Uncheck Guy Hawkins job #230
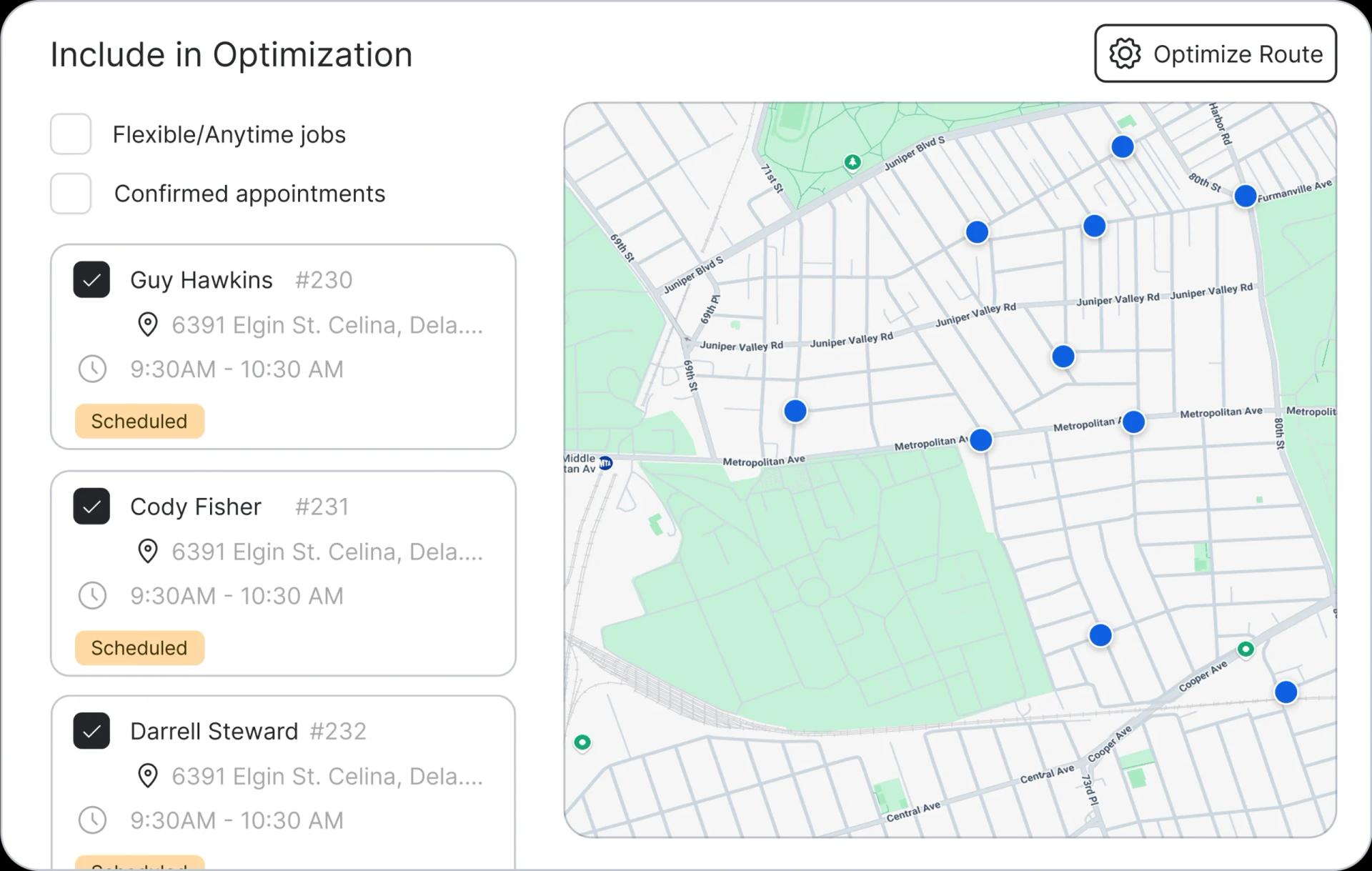This screenshot has width=1372, height=871. (91, 279)
